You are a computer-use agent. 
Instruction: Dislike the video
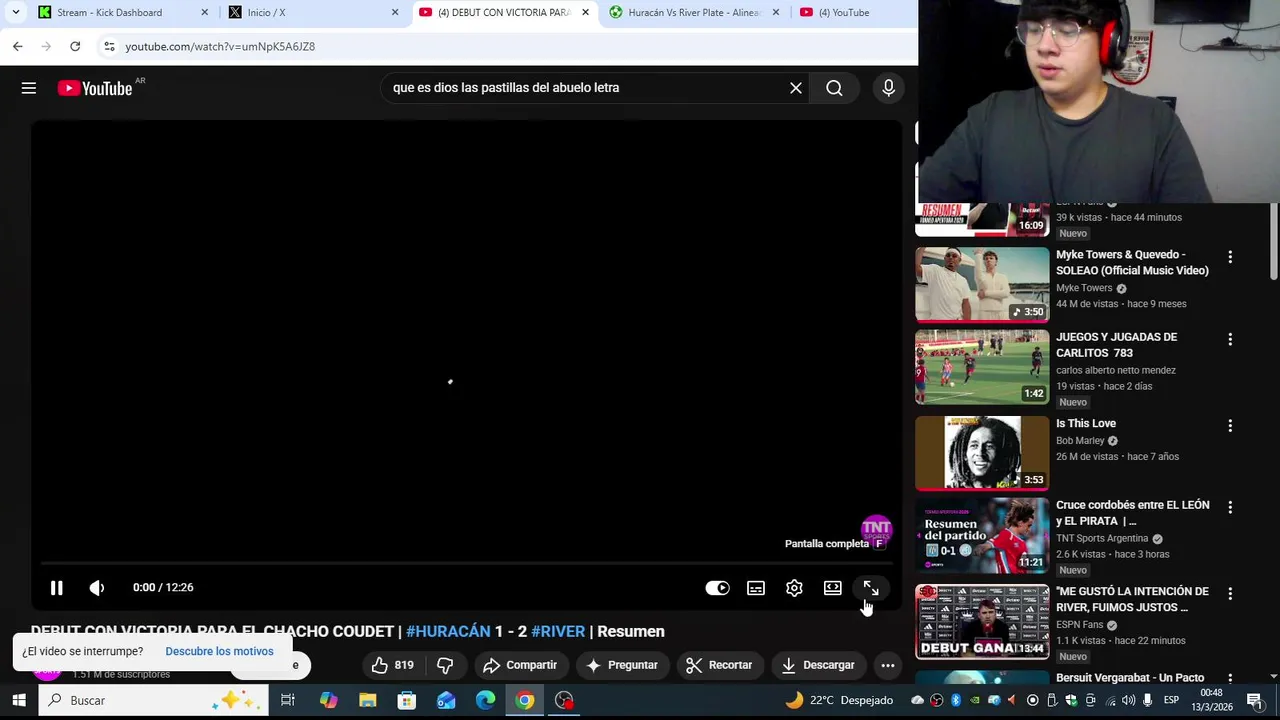coord(445,665)
